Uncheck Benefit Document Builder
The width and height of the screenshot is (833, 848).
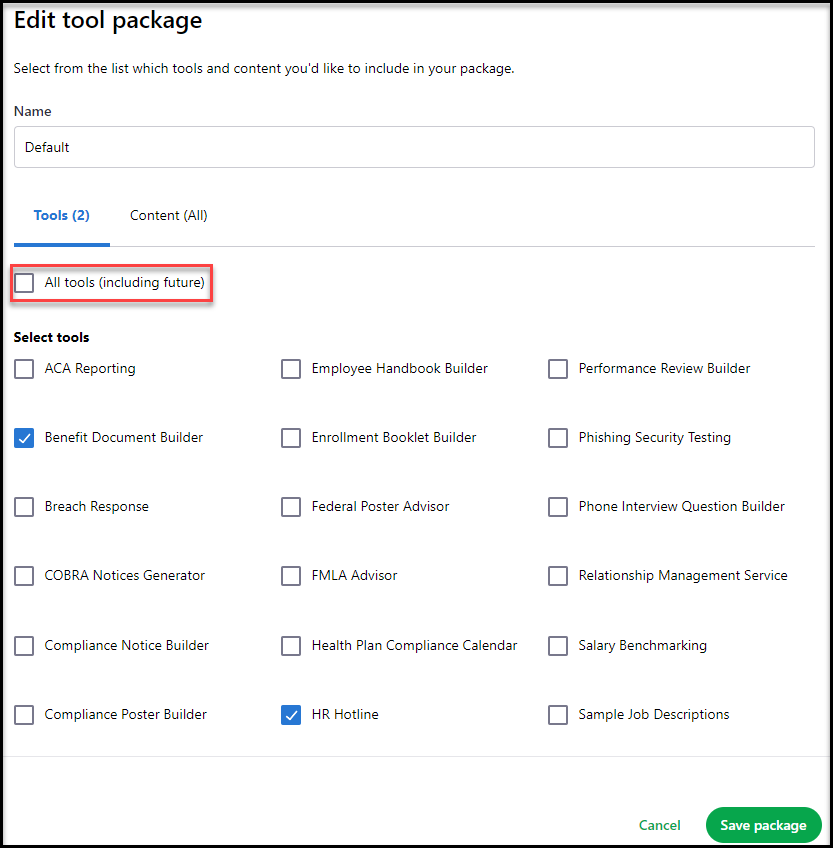24,438
